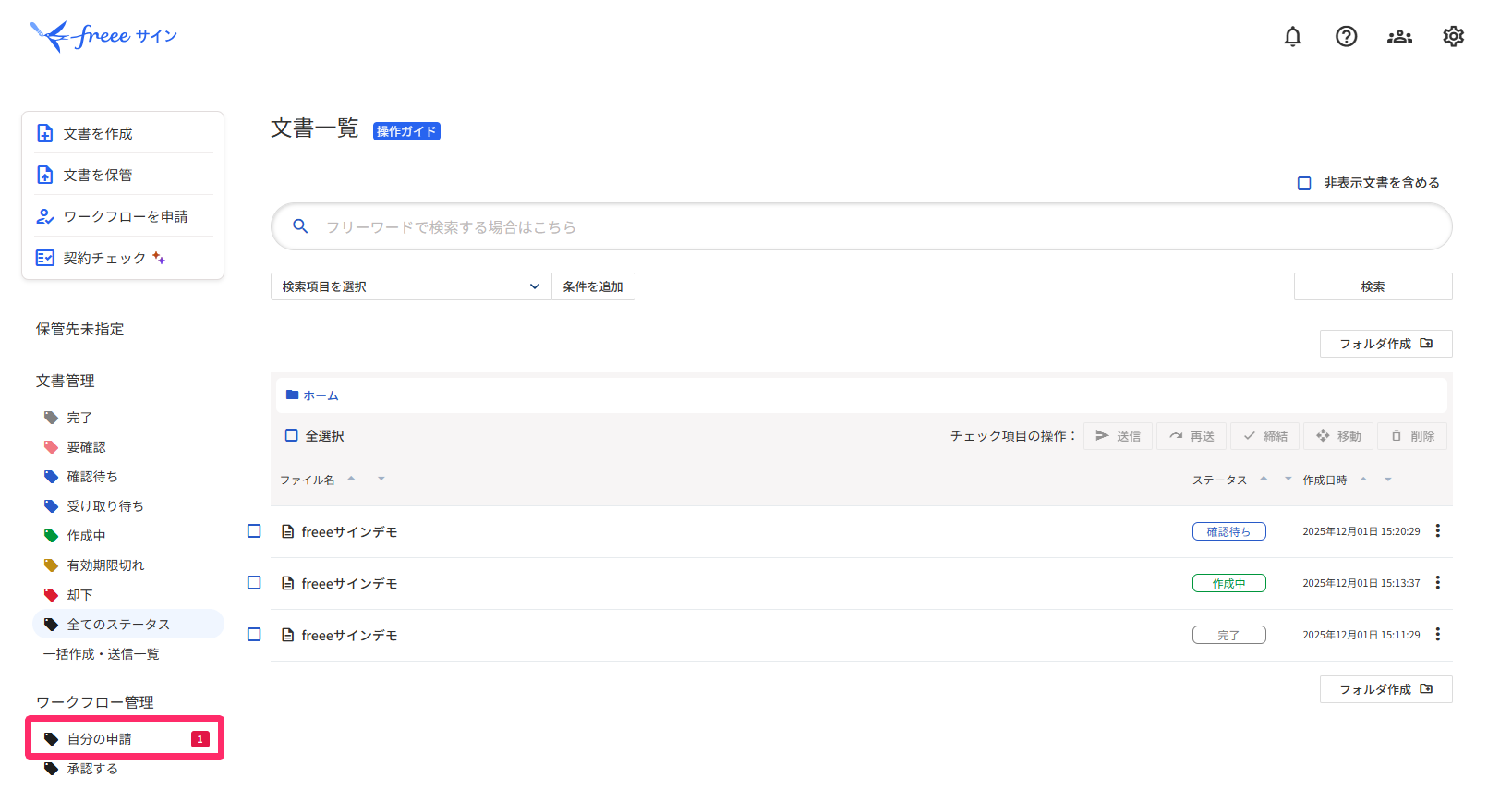Select checkbox for the 完了 document row

[254, 635]
